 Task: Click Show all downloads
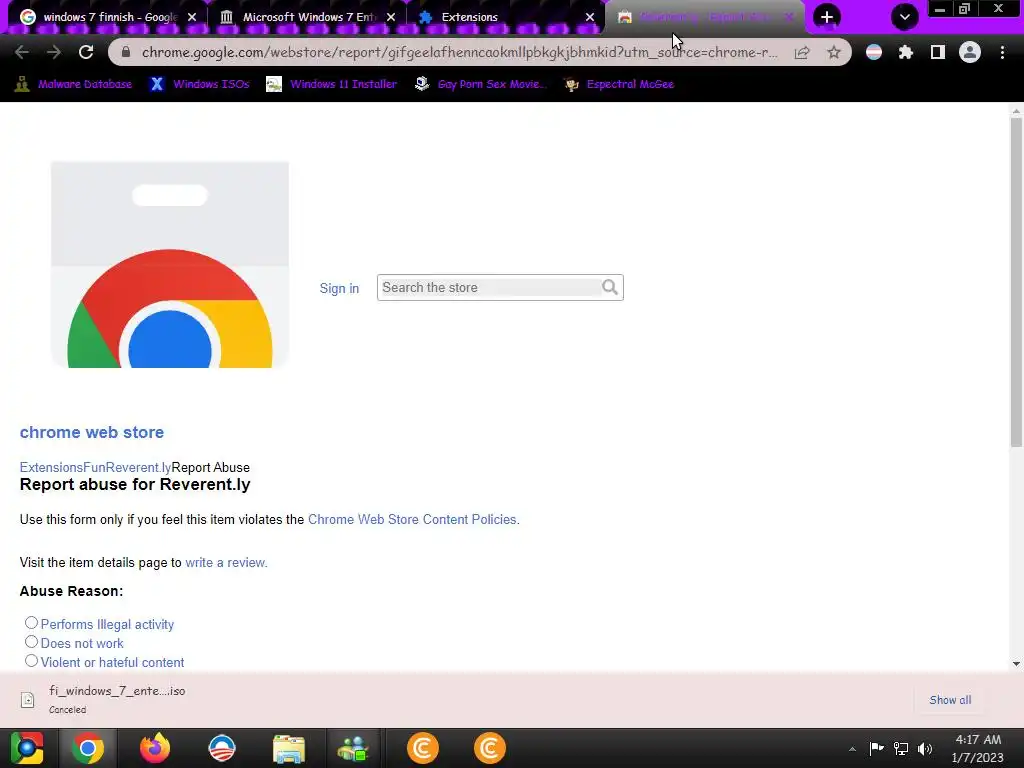coord(950,700)
